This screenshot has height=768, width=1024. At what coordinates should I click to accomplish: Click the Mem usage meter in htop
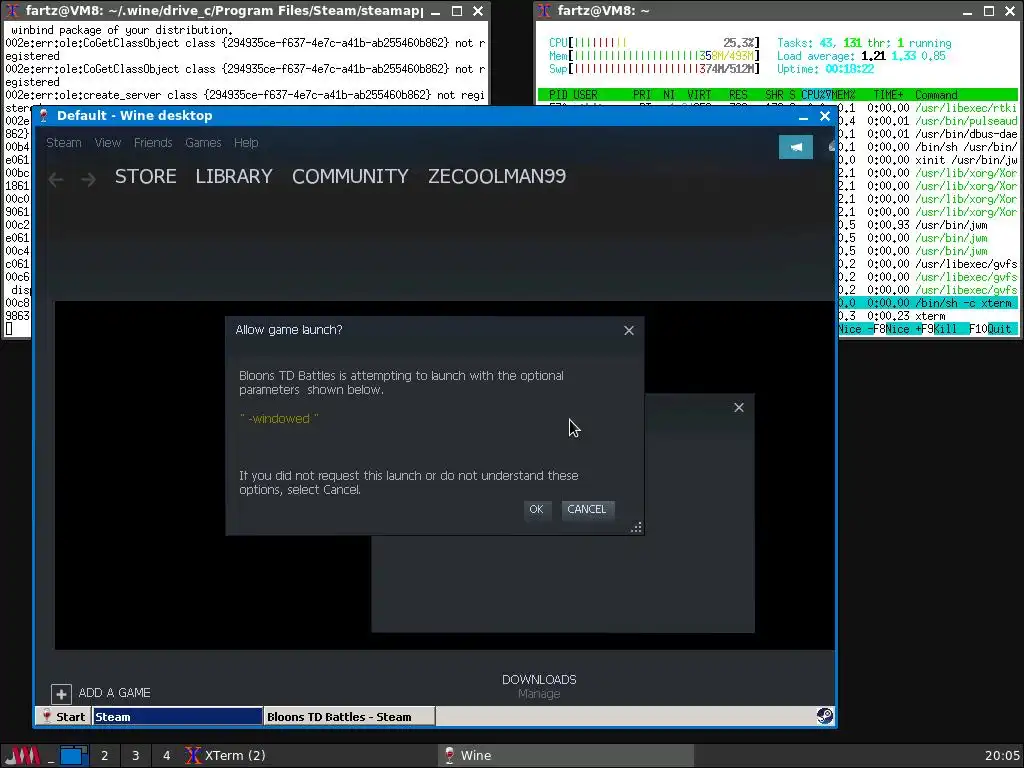coord(654,56)
